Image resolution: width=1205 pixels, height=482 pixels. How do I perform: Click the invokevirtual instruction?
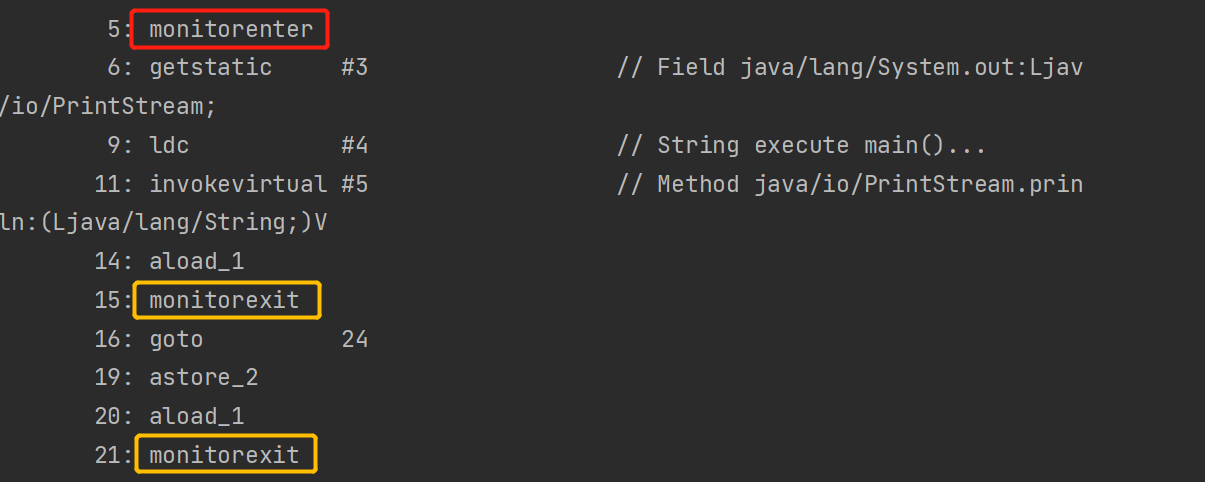(238, 184)
